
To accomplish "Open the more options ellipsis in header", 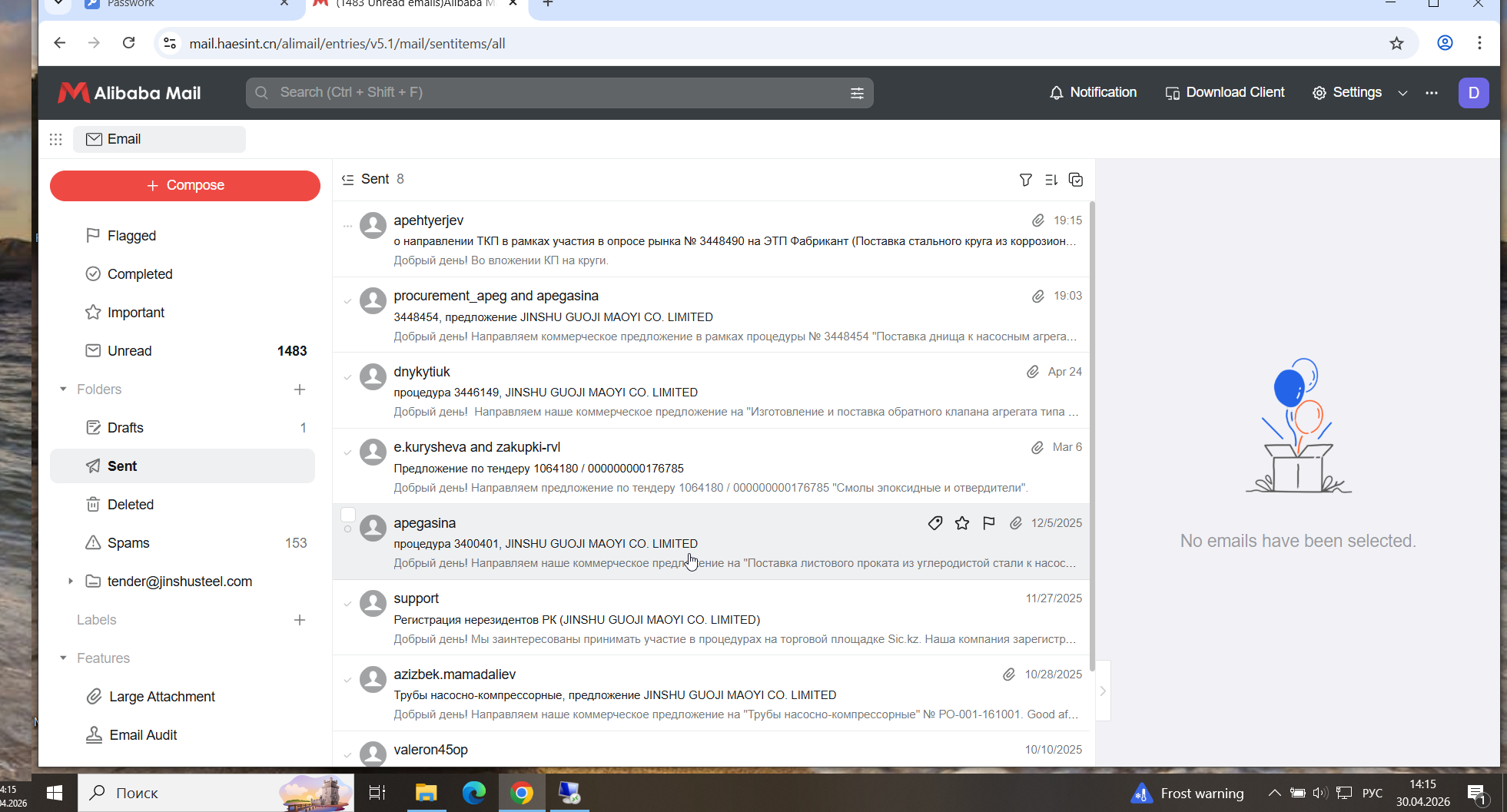I will point(1432,93).
